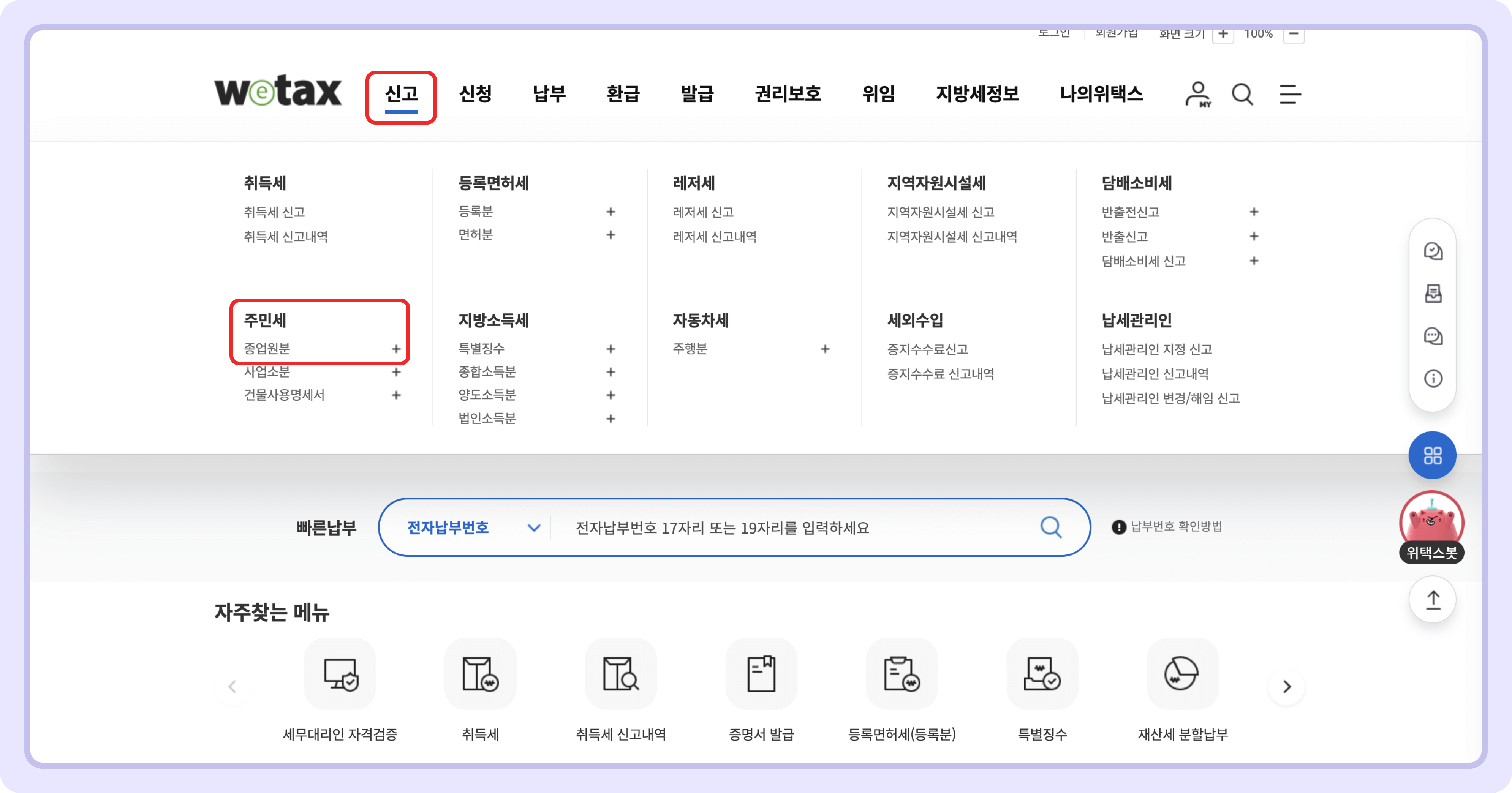
Task: Open the info icon in the right sidebar
Action: coord(1433,379)
